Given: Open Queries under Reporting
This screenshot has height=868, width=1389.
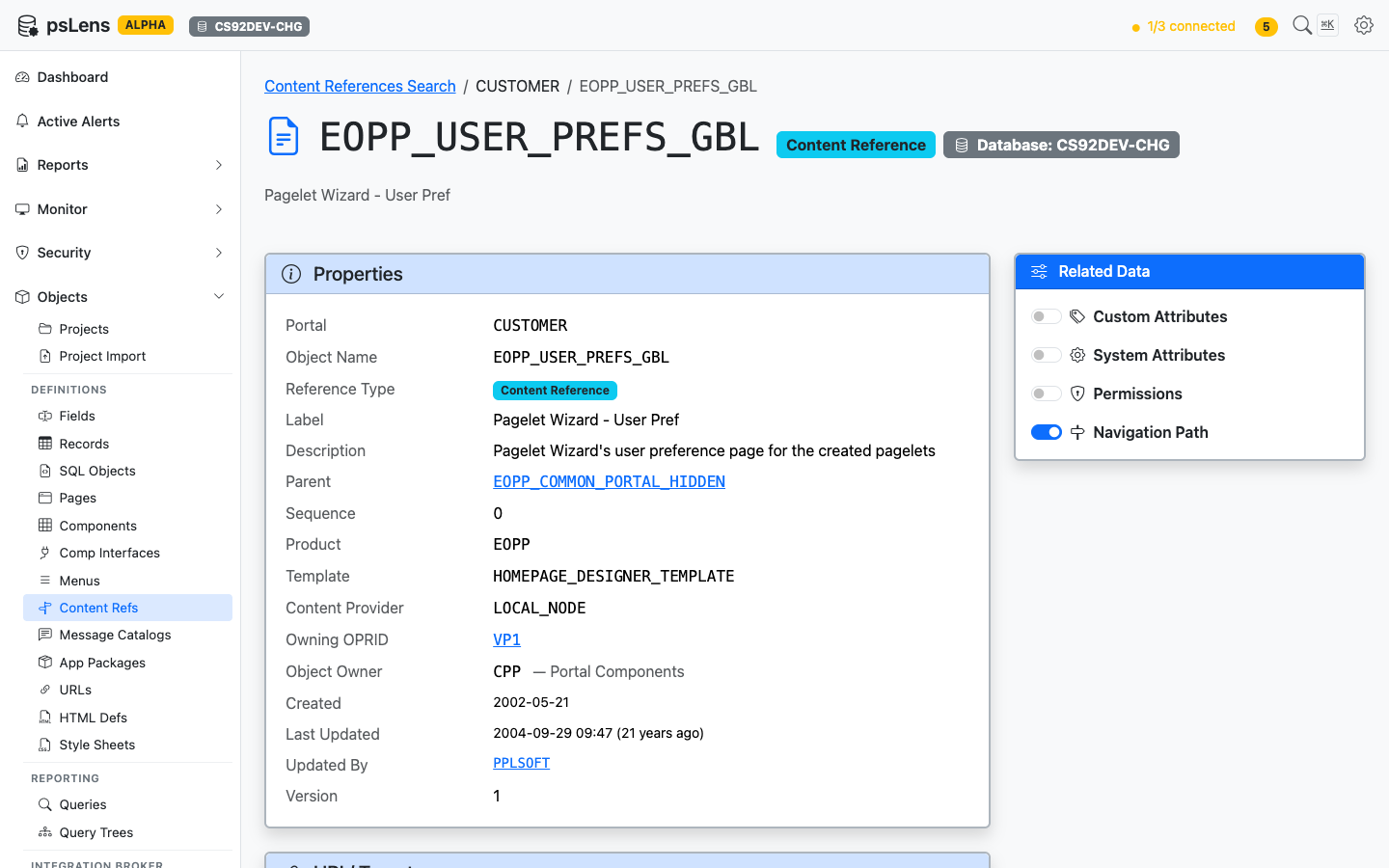Looking at the screenshot, I should coord(127,804).
